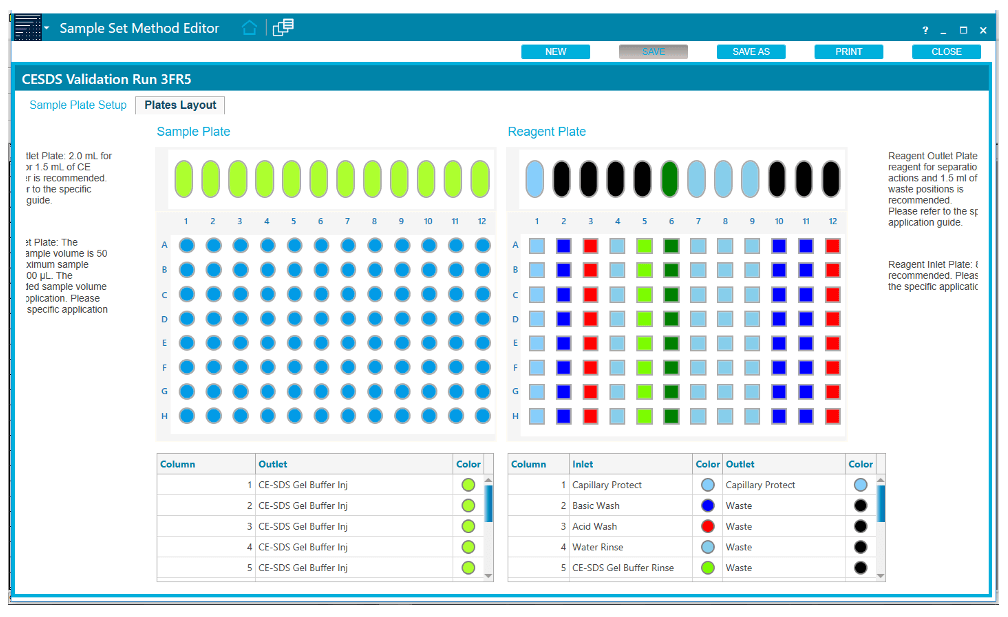Screen dimensions: 1008x617
Task: Open the window switcher icon
Action: point(283,28)
